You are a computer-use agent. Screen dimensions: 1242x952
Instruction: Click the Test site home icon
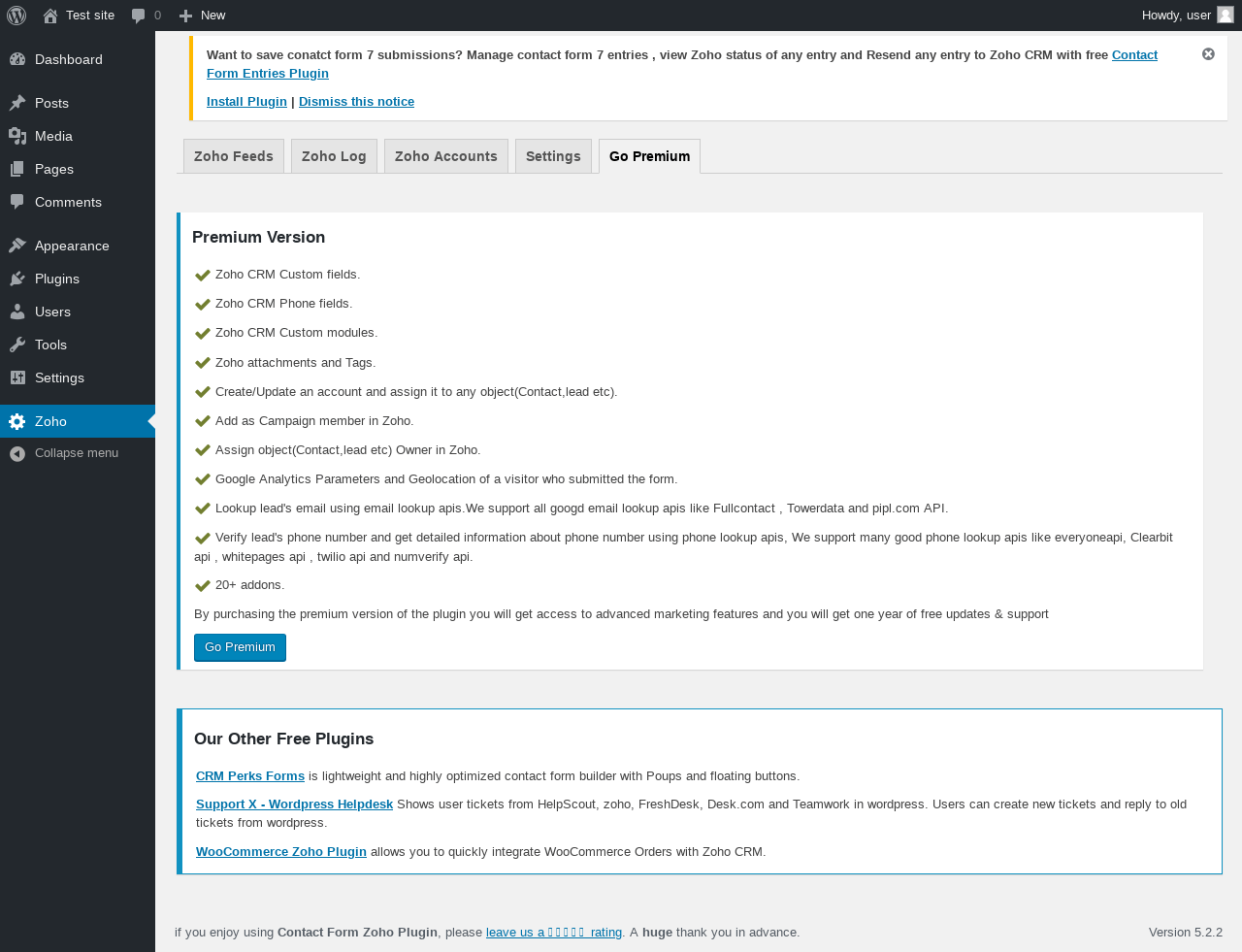pos(50,16)
